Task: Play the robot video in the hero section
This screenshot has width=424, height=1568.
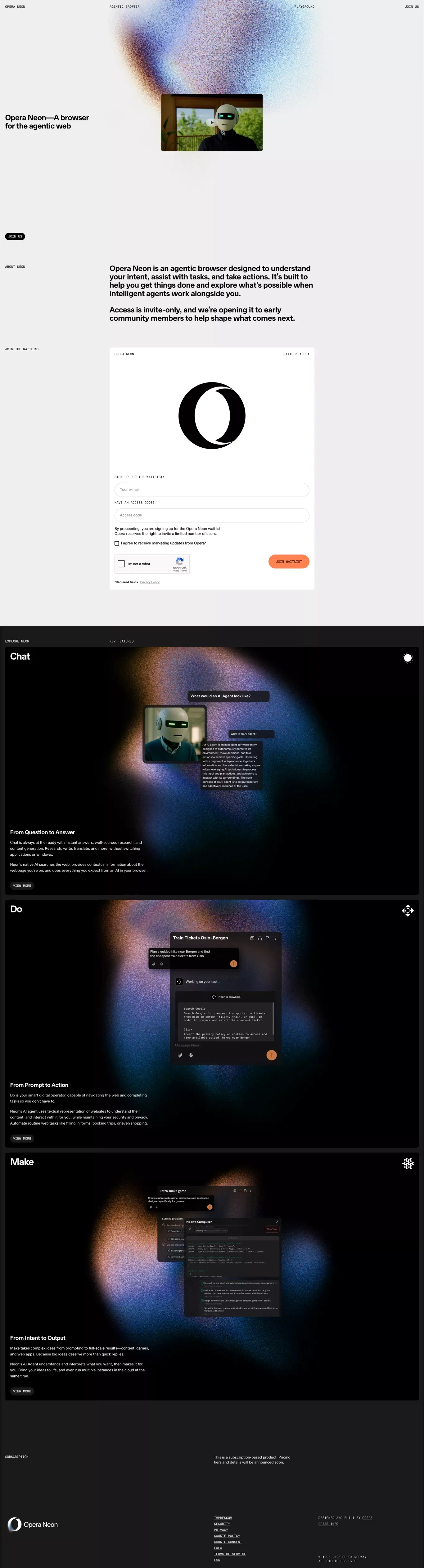Action: click(211, 122)
